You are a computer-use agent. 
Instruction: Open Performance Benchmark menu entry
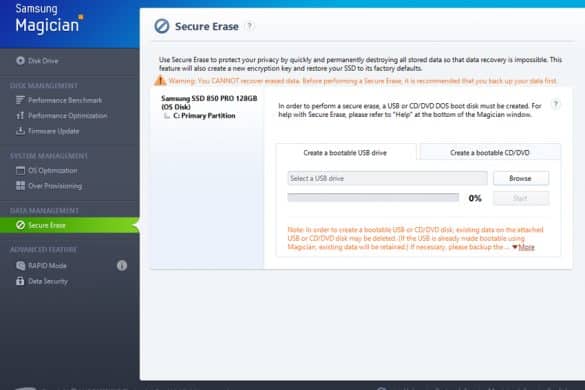click(65, 100)
